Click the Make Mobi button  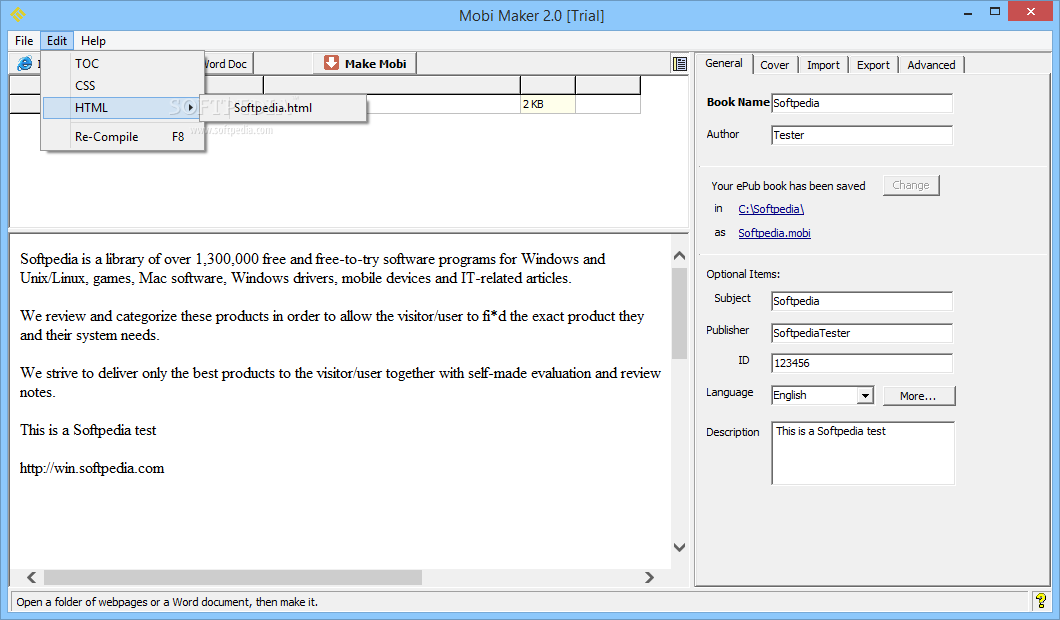click(365, 64)
